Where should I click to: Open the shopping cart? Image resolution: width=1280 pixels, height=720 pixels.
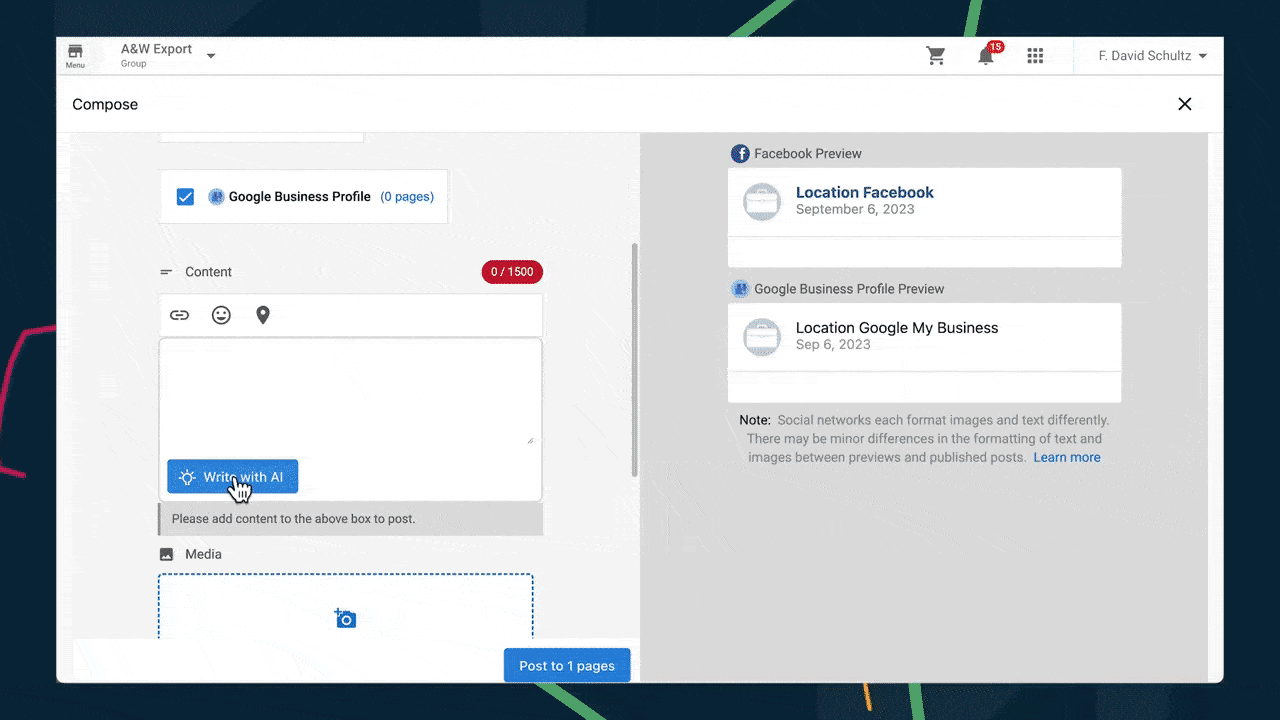[x=936, y=56]
